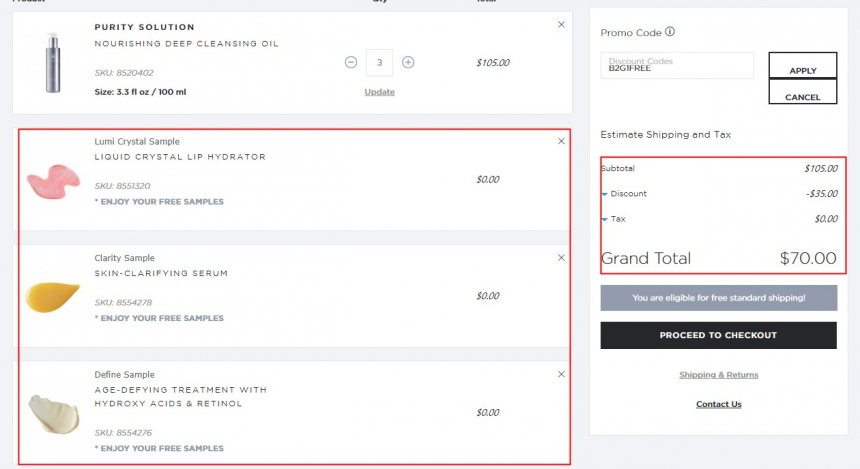860x469 pixels.
Task: Click Enjoy Your Free Samples under Clarity Sample
Action: (159, 318)
